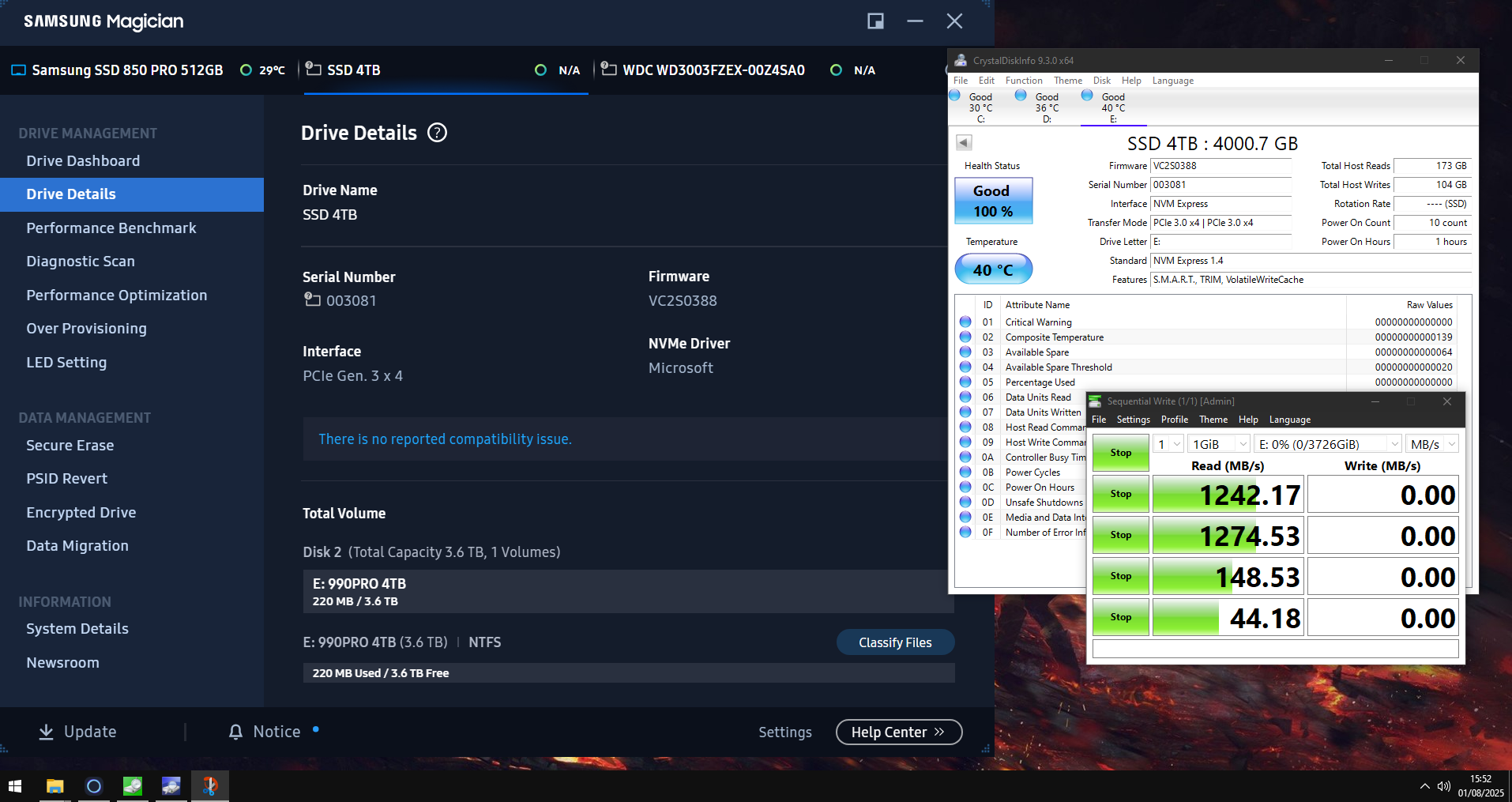Screen dimensions: 1512x802
Task: Open the test count dropdown showing 1
Action: tap(1168, 444)
